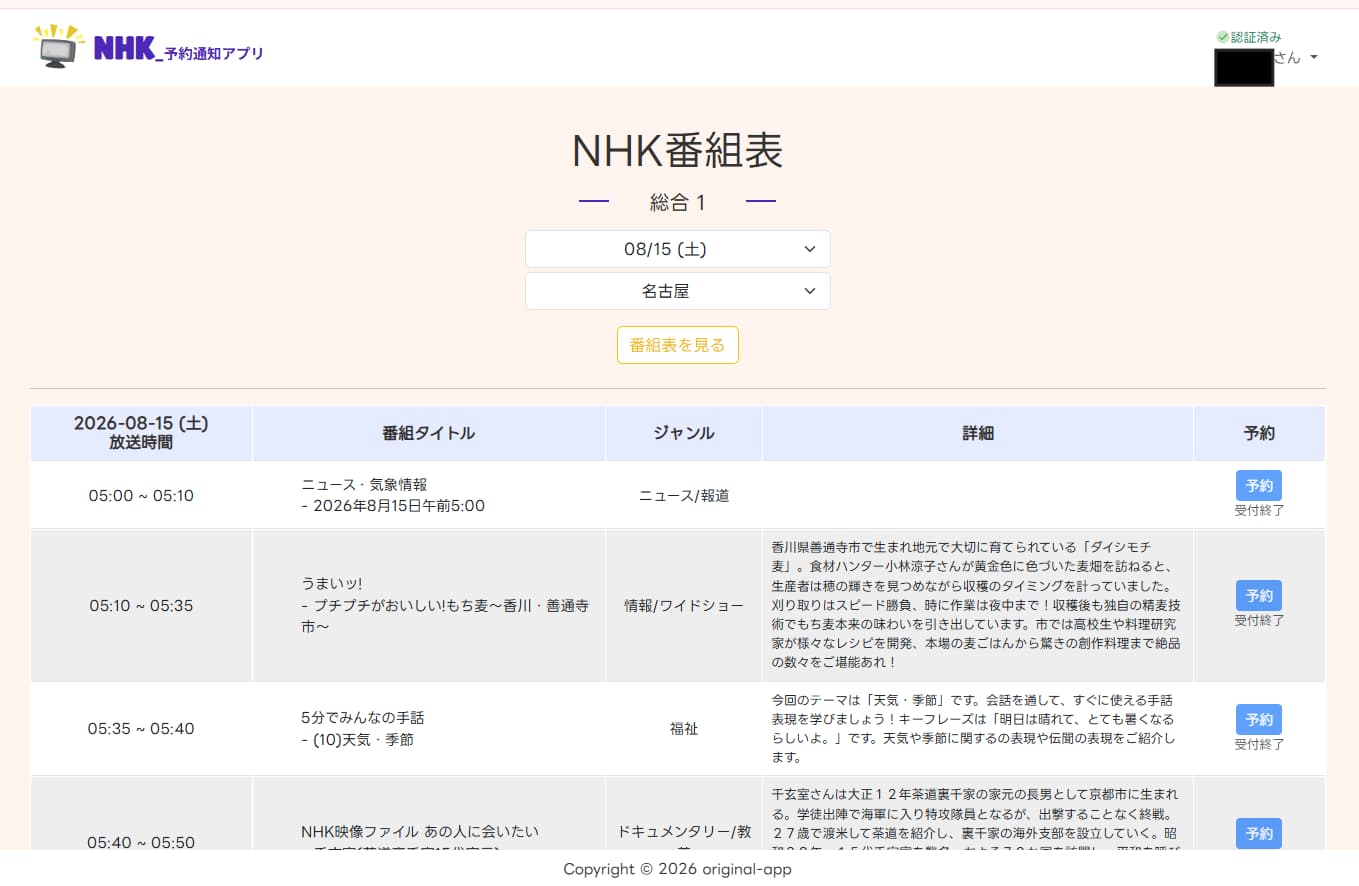Click the 情報/ワイドショー genre cell
Screen dimensions: 1359x886
point(684,605)
